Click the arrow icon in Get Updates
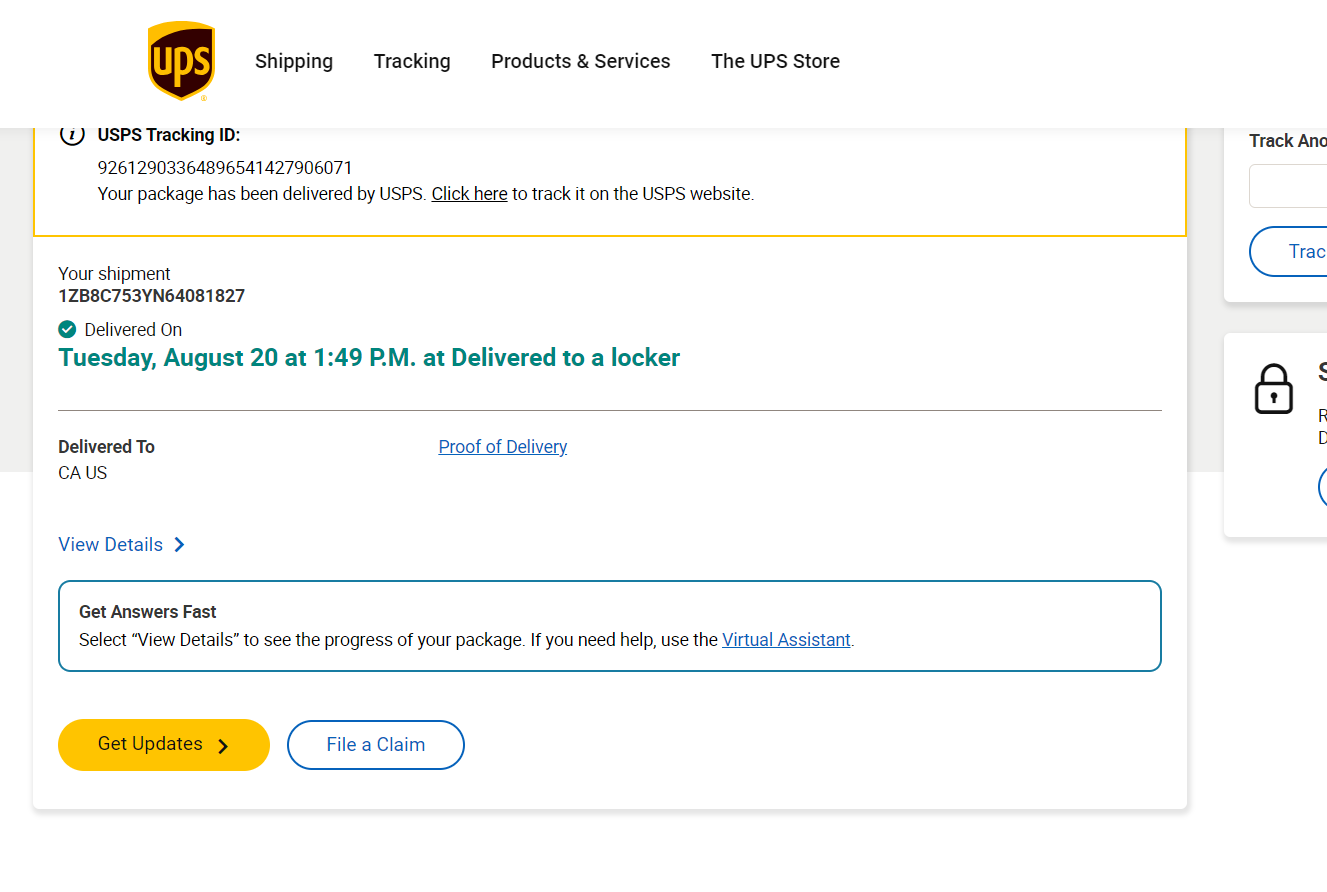1327x892 pixels. coord(223,746)
